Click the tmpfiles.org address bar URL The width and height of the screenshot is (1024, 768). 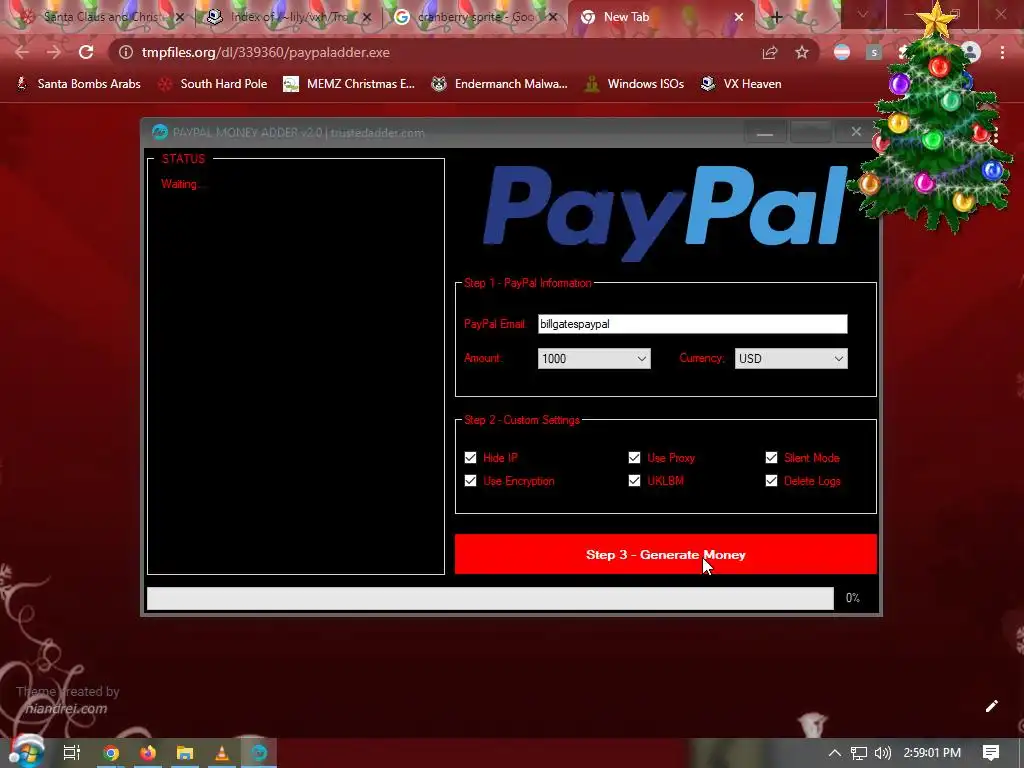pyautogui.click(x=266, y=52)
